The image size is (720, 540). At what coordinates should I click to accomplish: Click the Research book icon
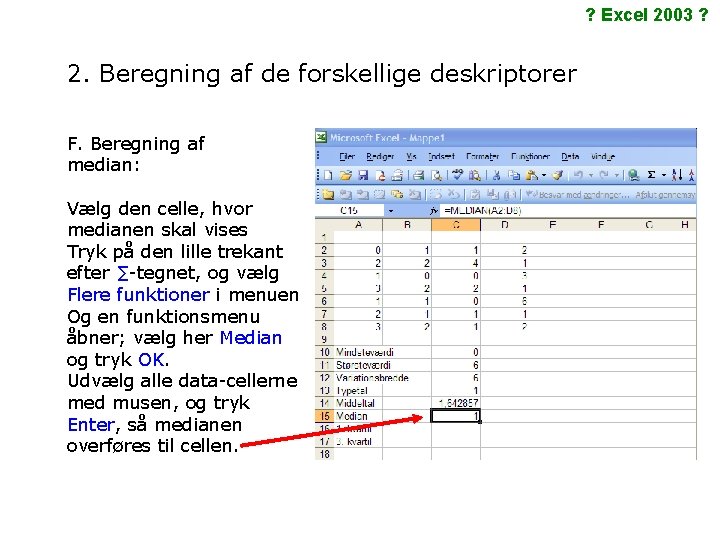tap(474, 175)
